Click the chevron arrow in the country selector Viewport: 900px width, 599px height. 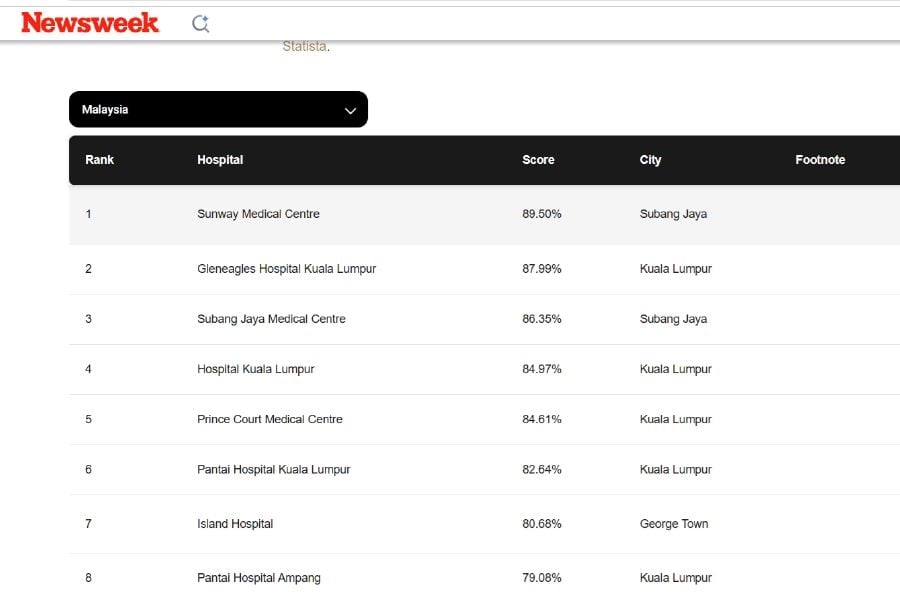tap(350, 110)
